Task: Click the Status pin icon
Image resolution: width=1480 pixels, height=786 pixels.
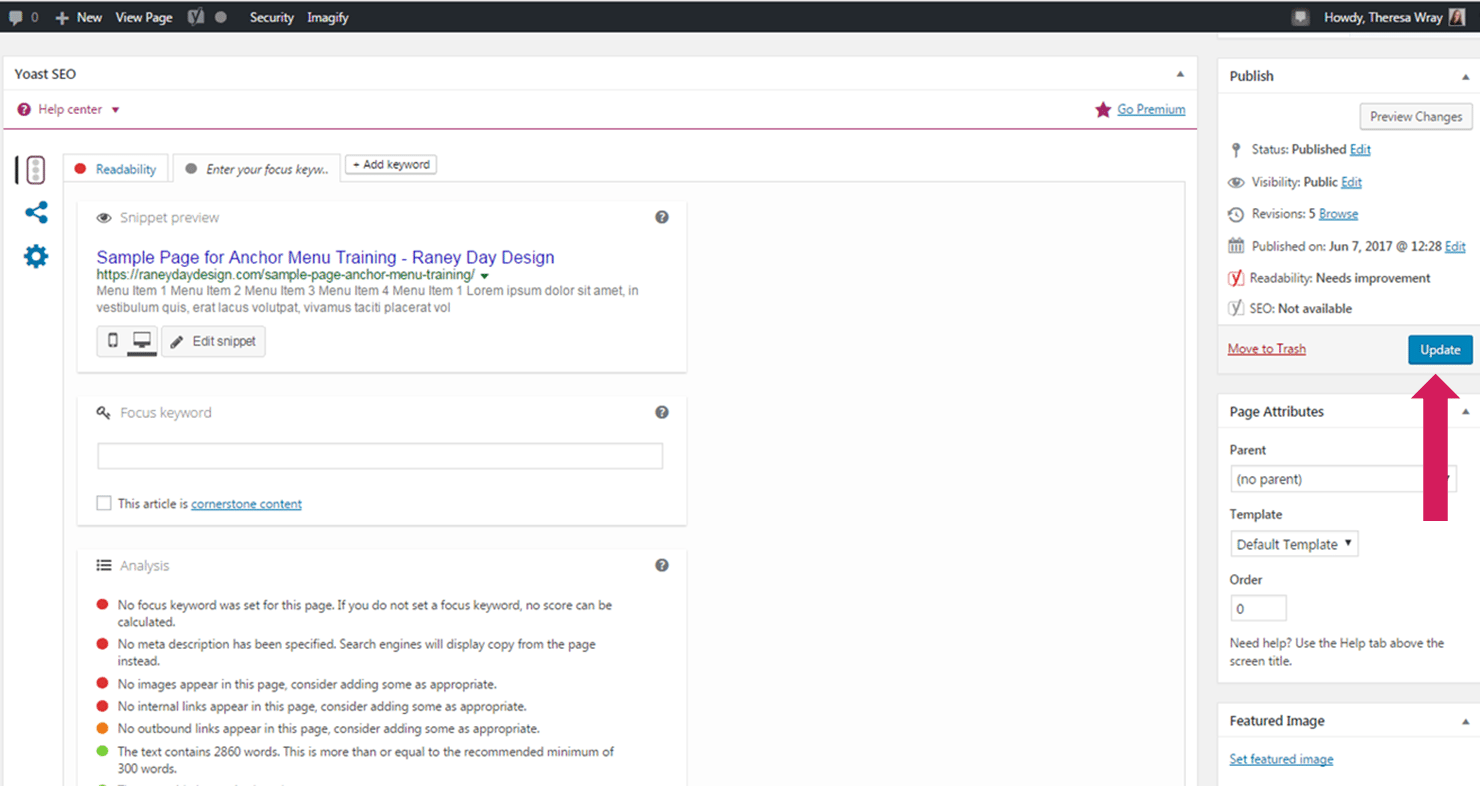Action: pyautogui.click(x=1236, y=149)
